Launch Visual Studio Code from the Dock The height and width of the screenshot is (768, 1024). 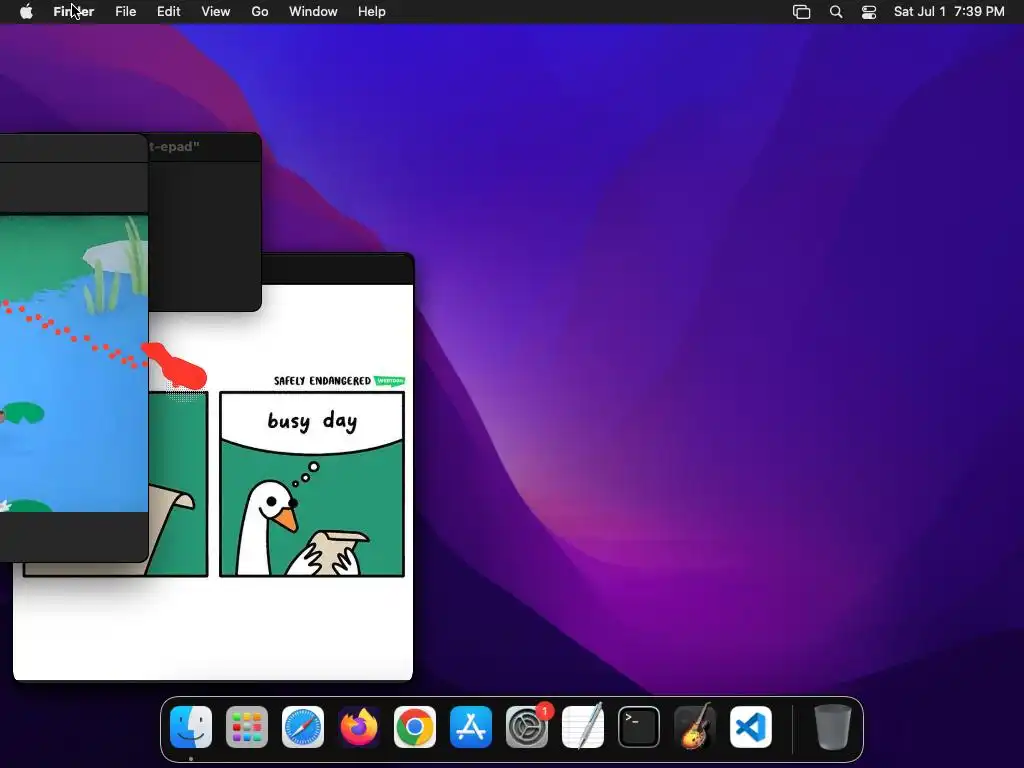tap(751, 727)
